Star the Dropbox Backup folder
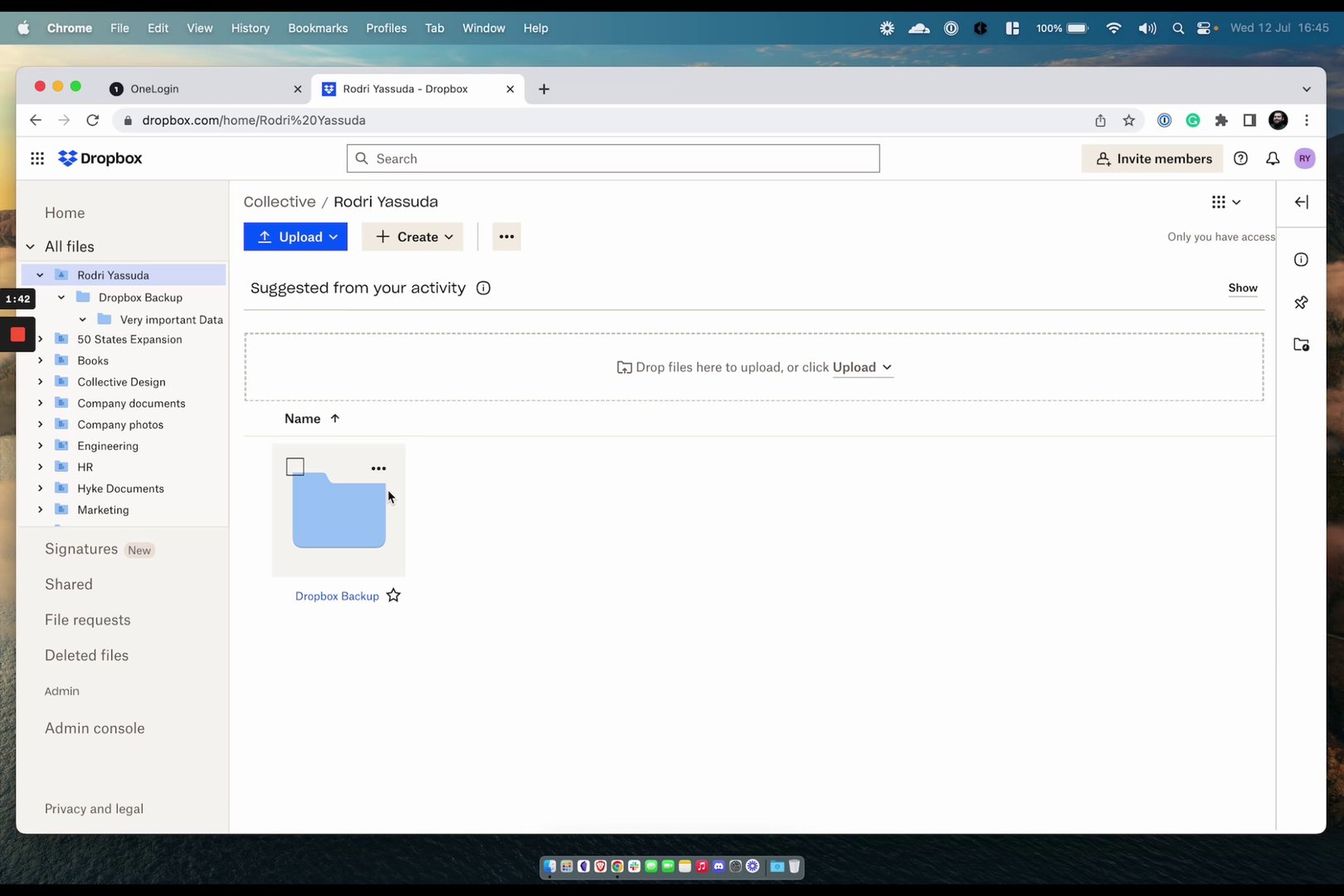Viewport: 1344px width, 896px height. tap(393, 595)
